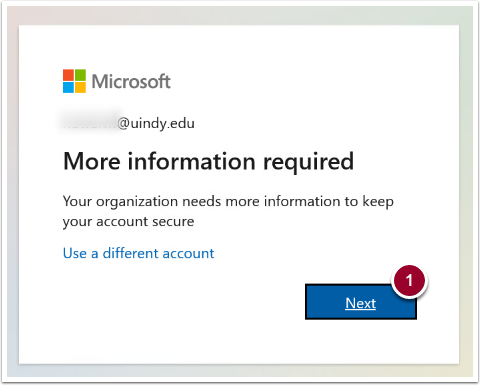The width and height of the screenshot is (480, 385).
Task: Click the blue Next button
Action: coord(361,302)
